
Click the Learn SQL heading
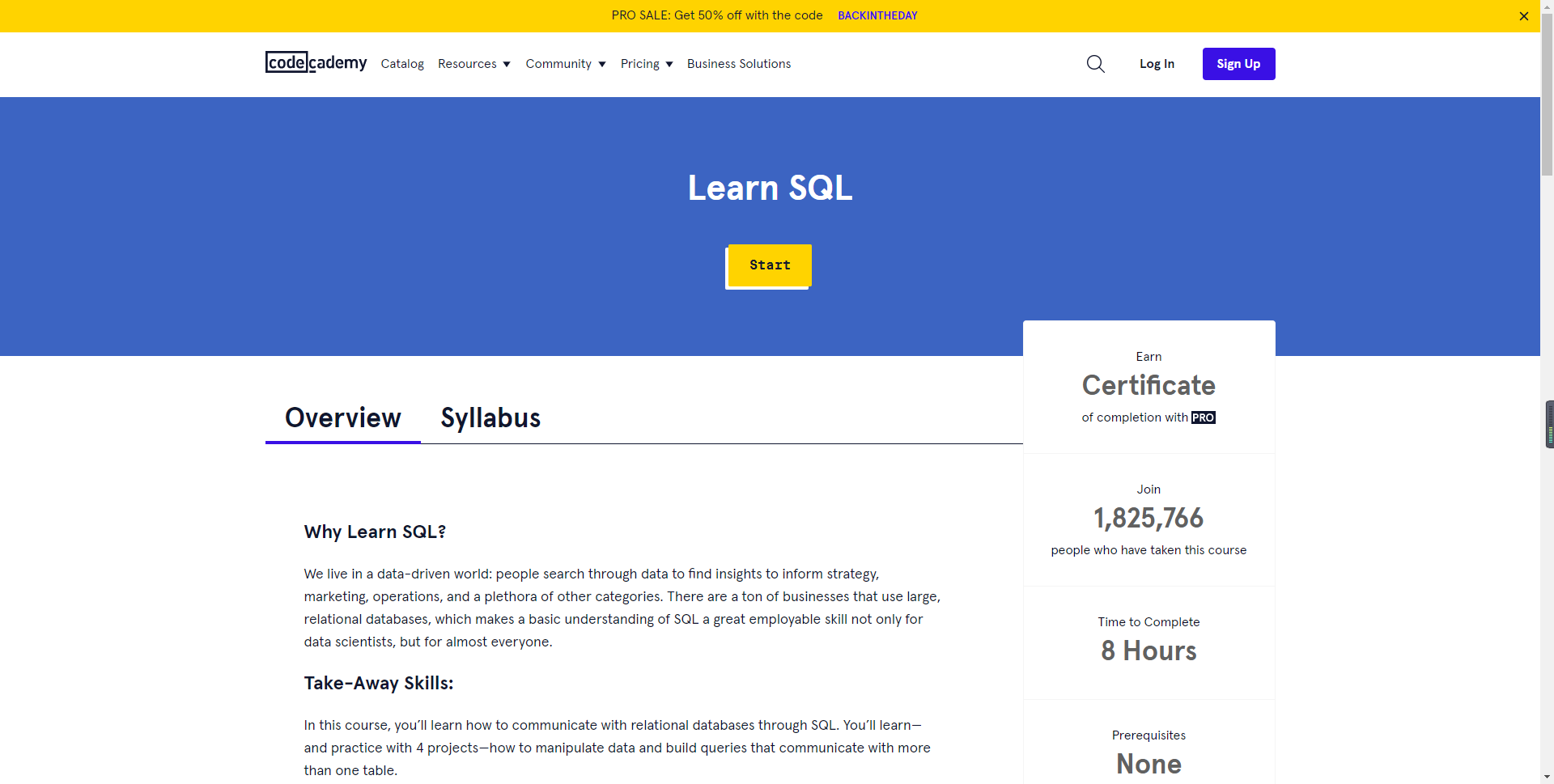point(770,188)
